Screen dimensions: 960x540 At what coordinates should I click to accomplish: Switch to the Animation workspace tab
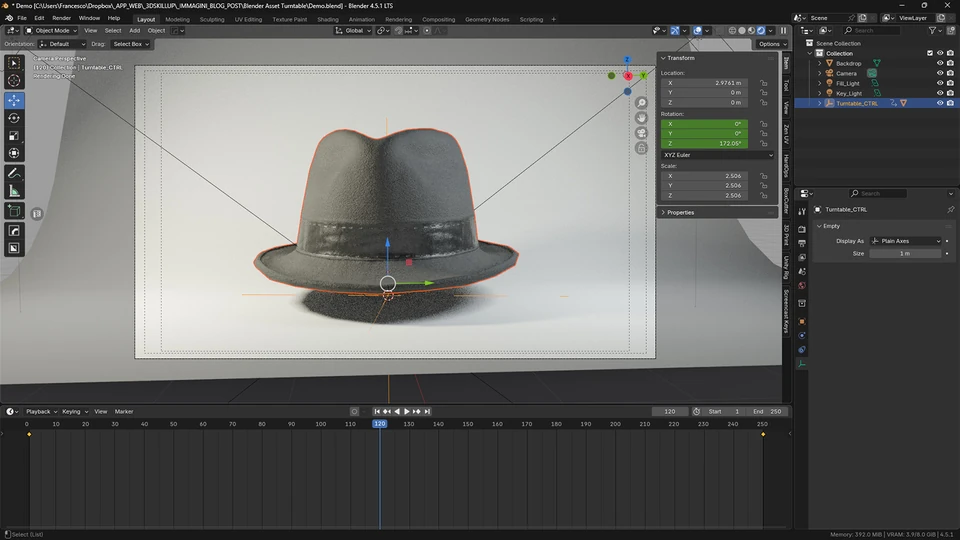click(x=362, y=20)
